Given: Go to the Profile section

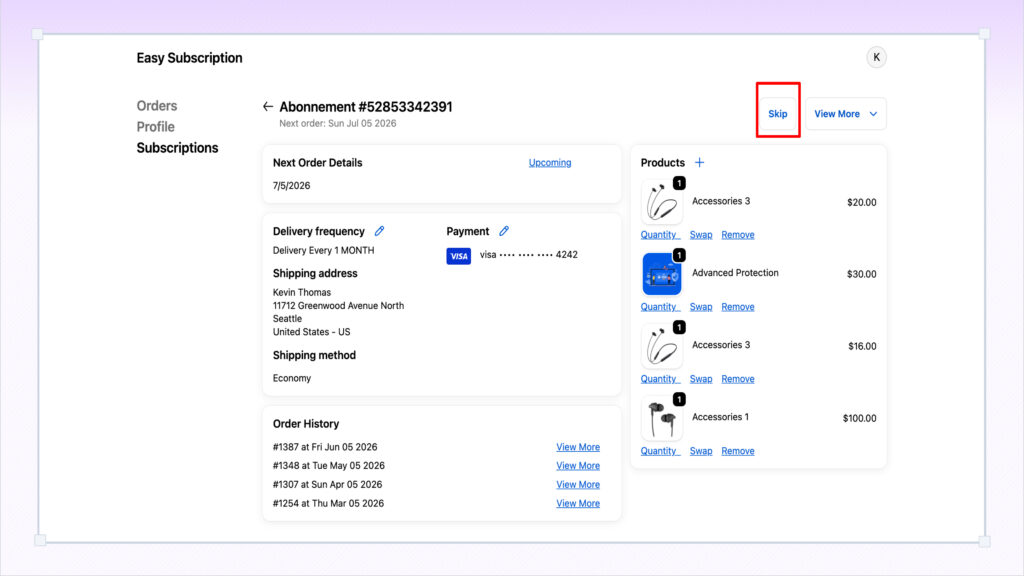Looking at the screenshot, I should [x=155, y=127].
